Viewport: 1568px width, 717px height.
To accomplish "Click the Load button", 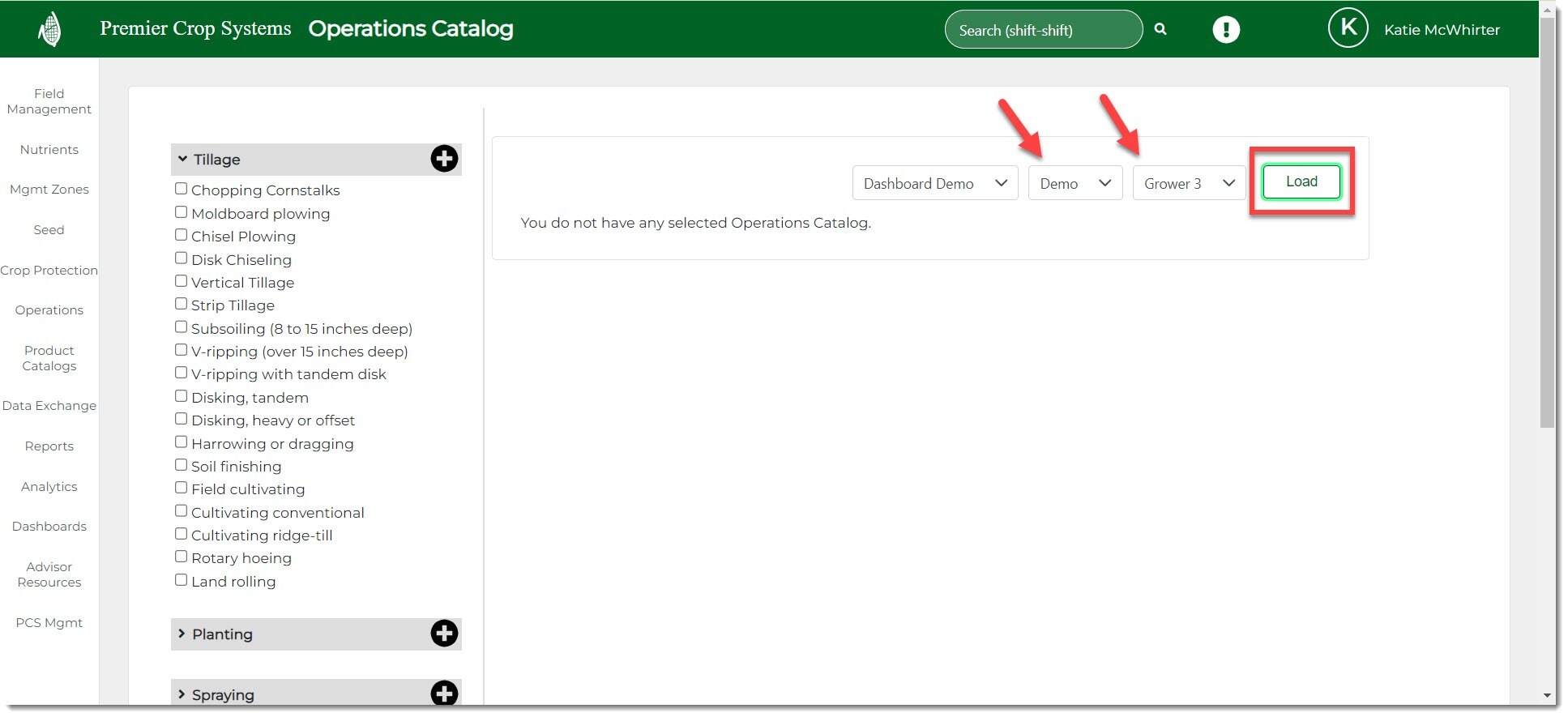I will click(x=1301, y=181).
